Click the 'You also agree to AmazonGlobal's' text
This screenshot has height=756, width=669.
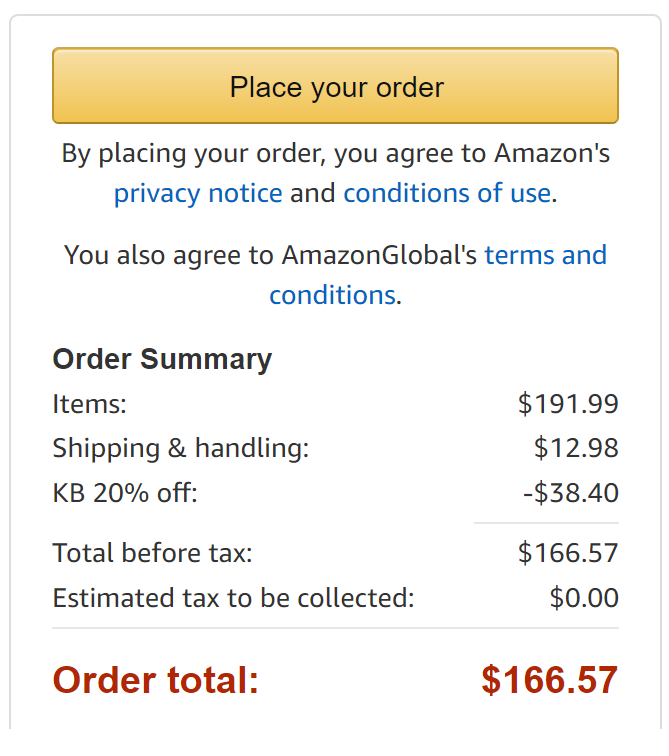point(270,255)
